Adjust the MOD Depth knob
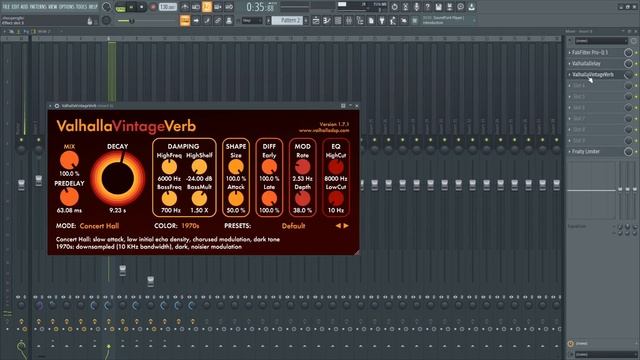Viewport: 640px width, 360px height. [x=302, y=199]
